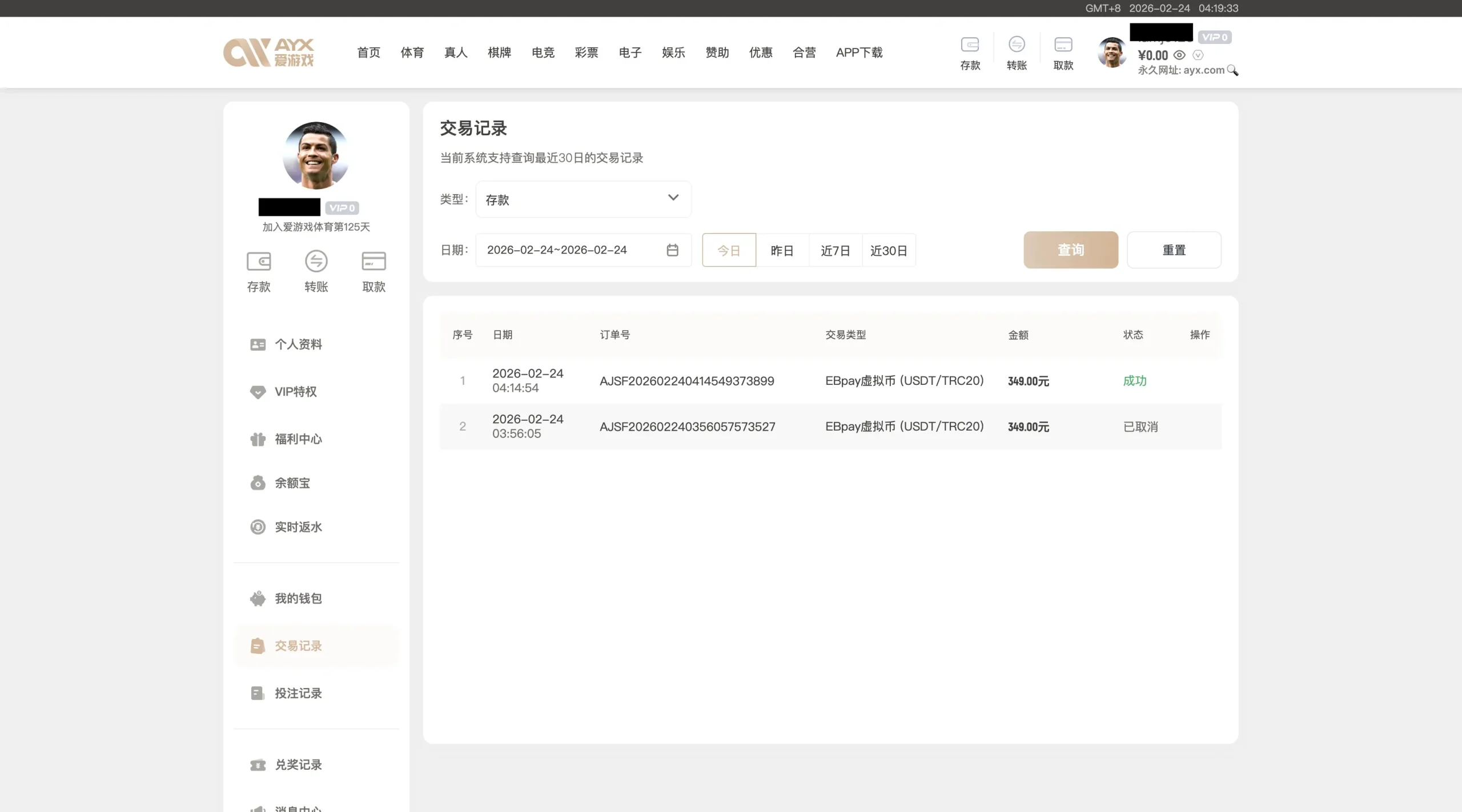
Task: Open VIP特权 diamond menu entry
Action: click(x=295, y=392)
